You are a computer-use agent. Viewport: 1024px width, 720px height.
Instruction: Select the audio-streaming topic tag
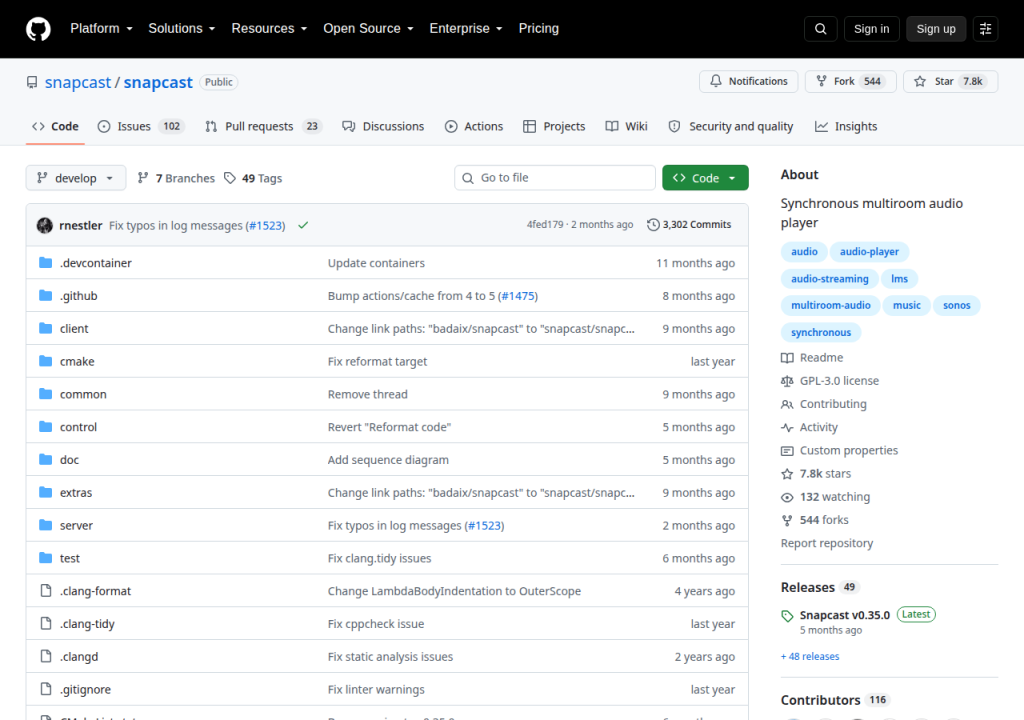tap(829, 279)
